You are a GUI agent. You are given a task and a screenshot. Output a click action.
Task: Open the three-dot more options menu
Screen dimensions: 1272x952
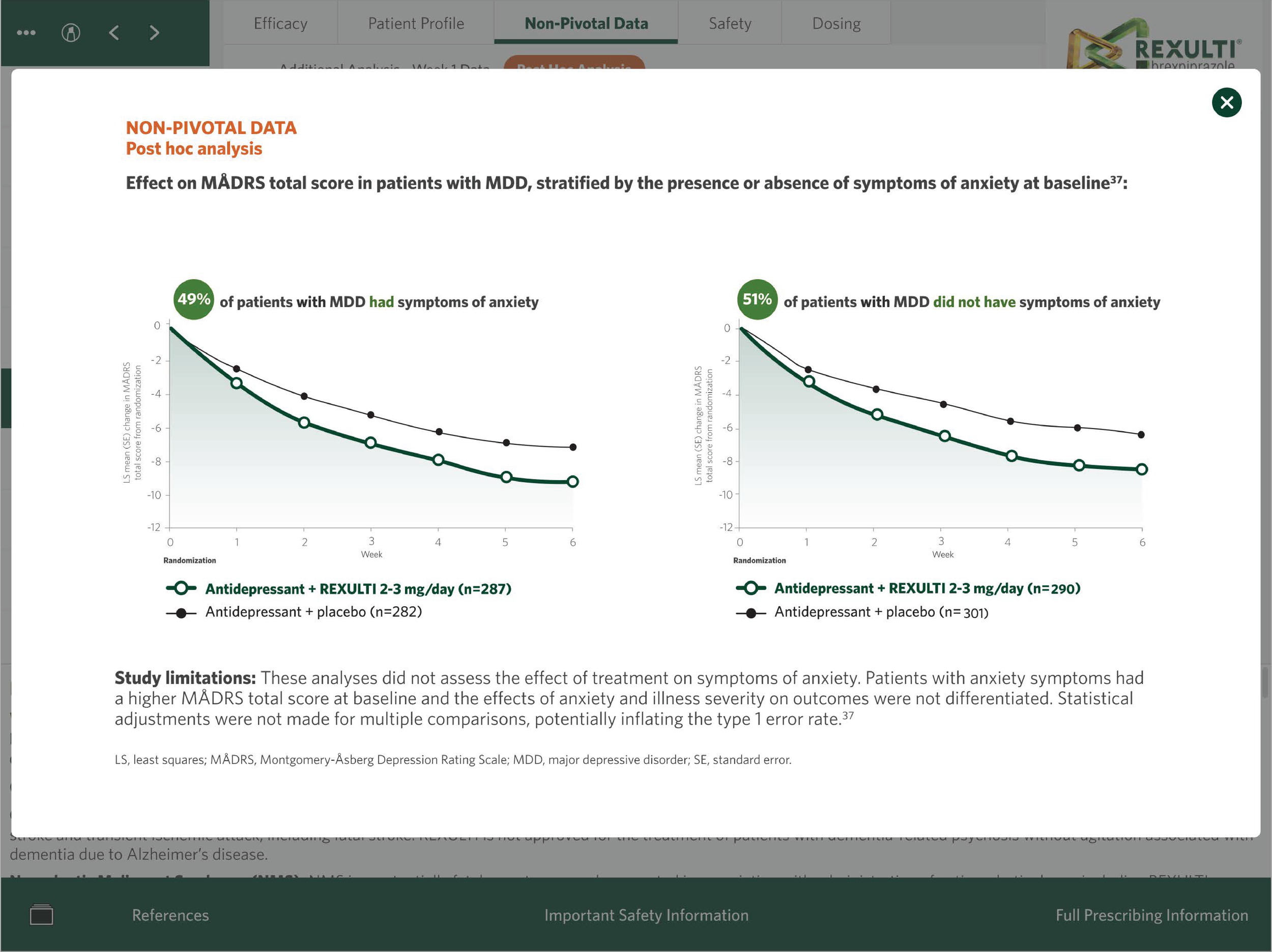click(26, 33)
